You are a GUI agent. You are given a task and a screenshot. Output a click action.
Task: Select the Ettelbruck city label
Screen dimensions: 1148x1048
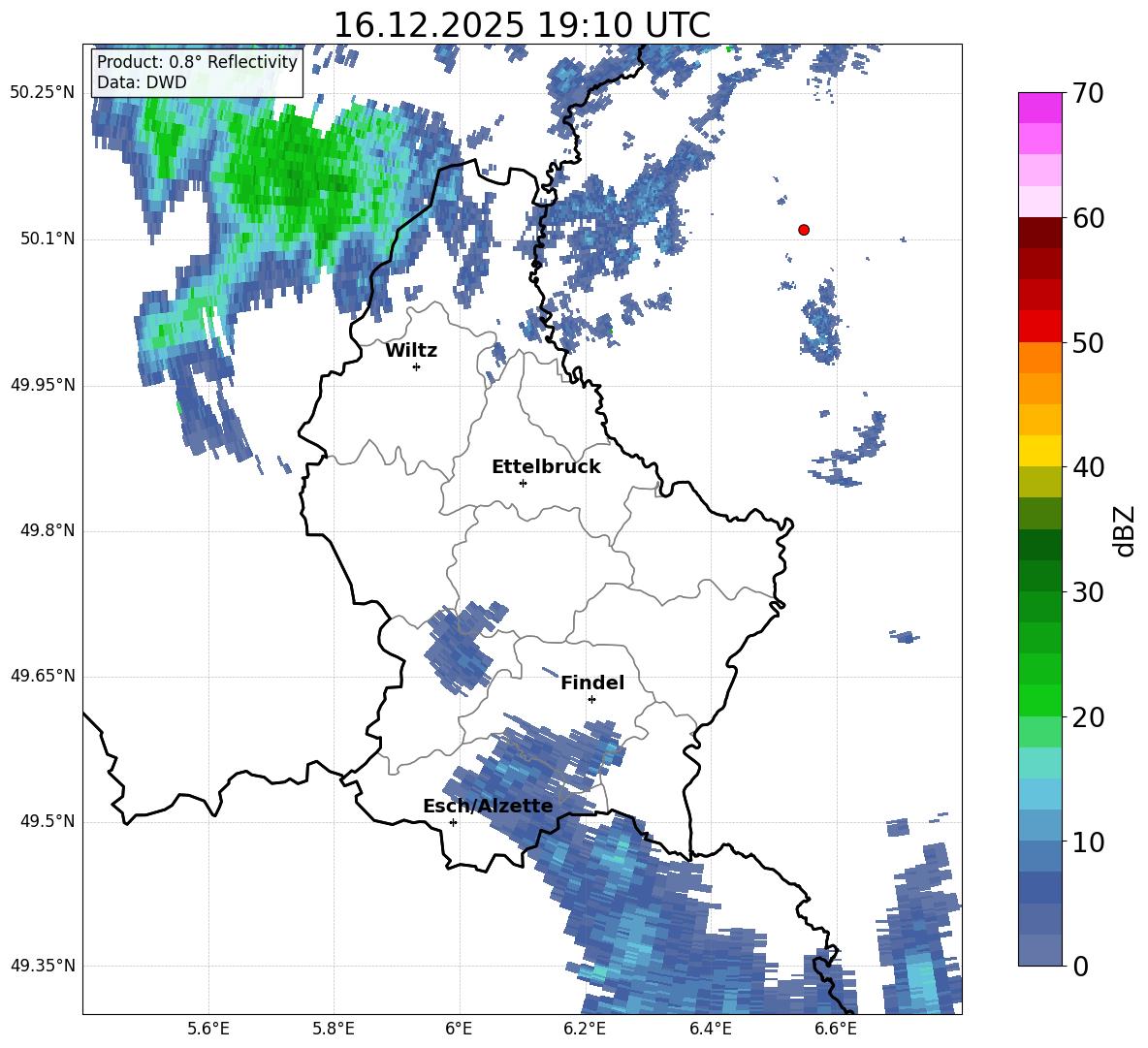pos(546,467)
